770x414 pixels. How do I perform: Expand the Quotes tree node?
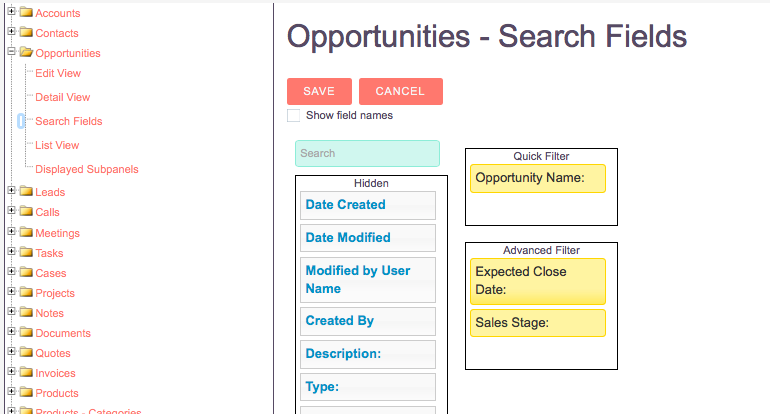click(11, 352)
